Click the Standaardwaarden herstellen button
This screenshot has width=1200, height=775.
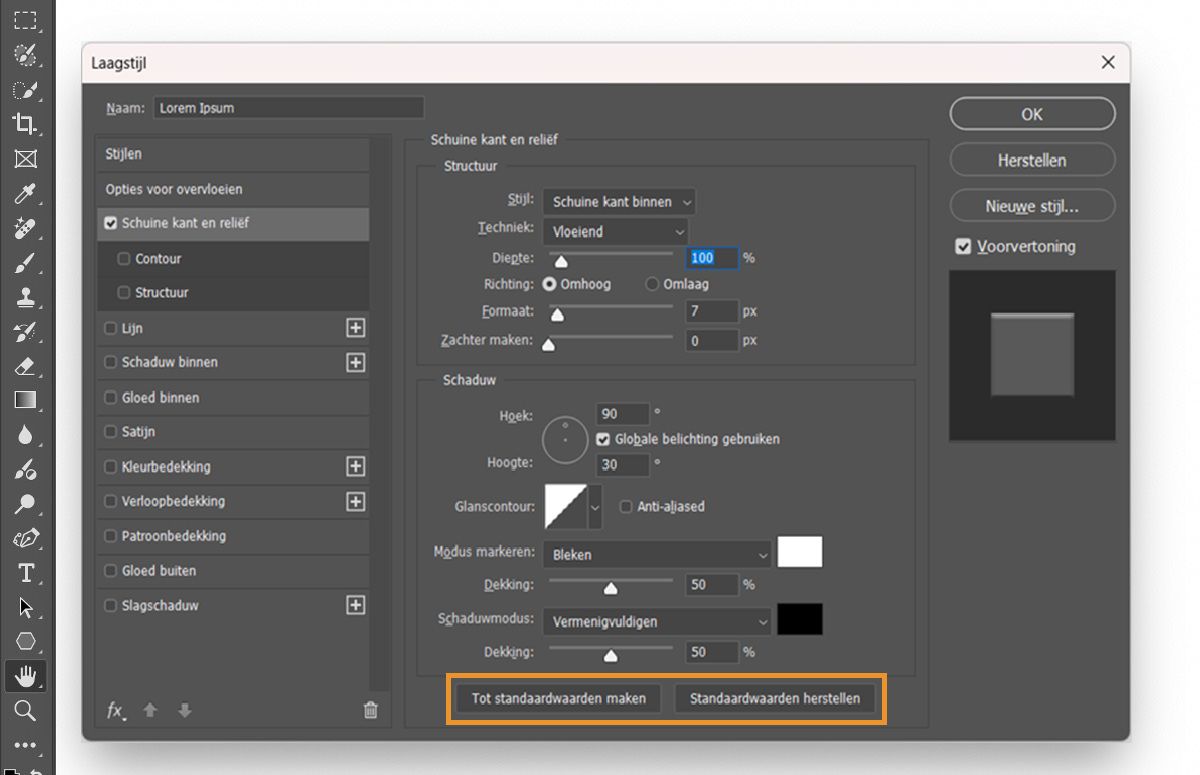coord(775,698)
